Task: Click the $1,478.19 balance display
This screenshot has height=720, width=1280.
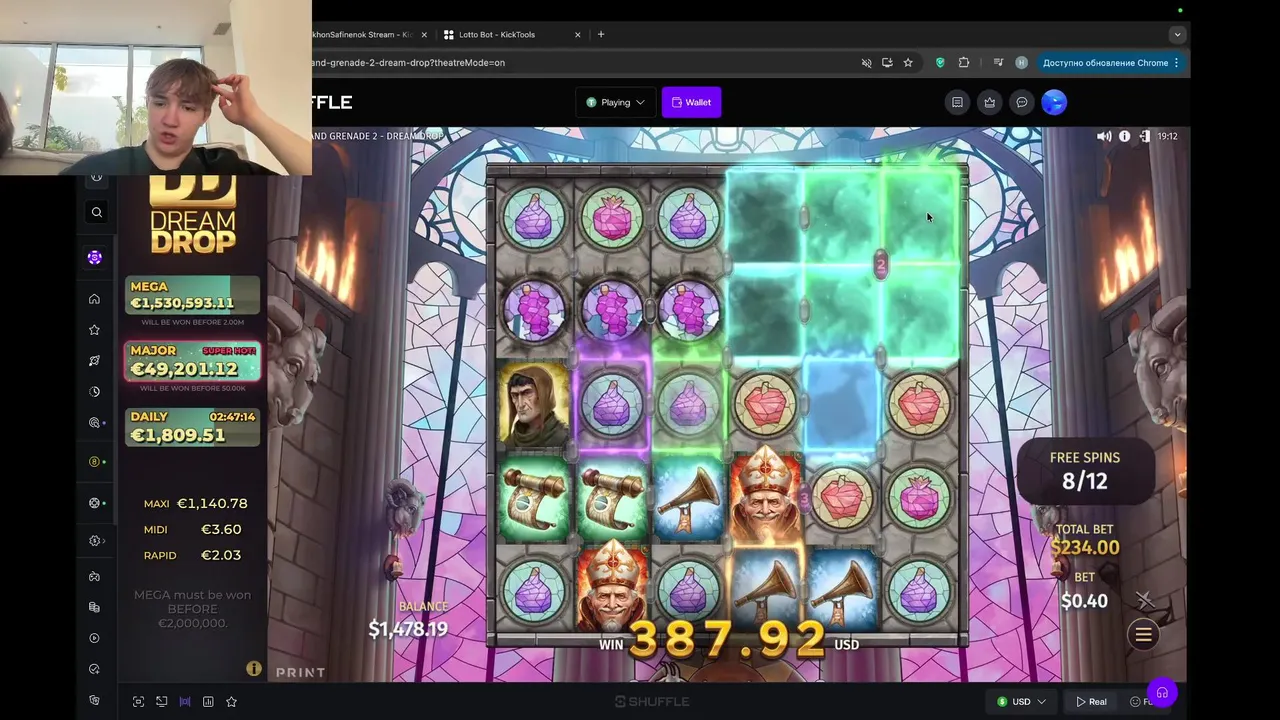Action: pos(408,629)
